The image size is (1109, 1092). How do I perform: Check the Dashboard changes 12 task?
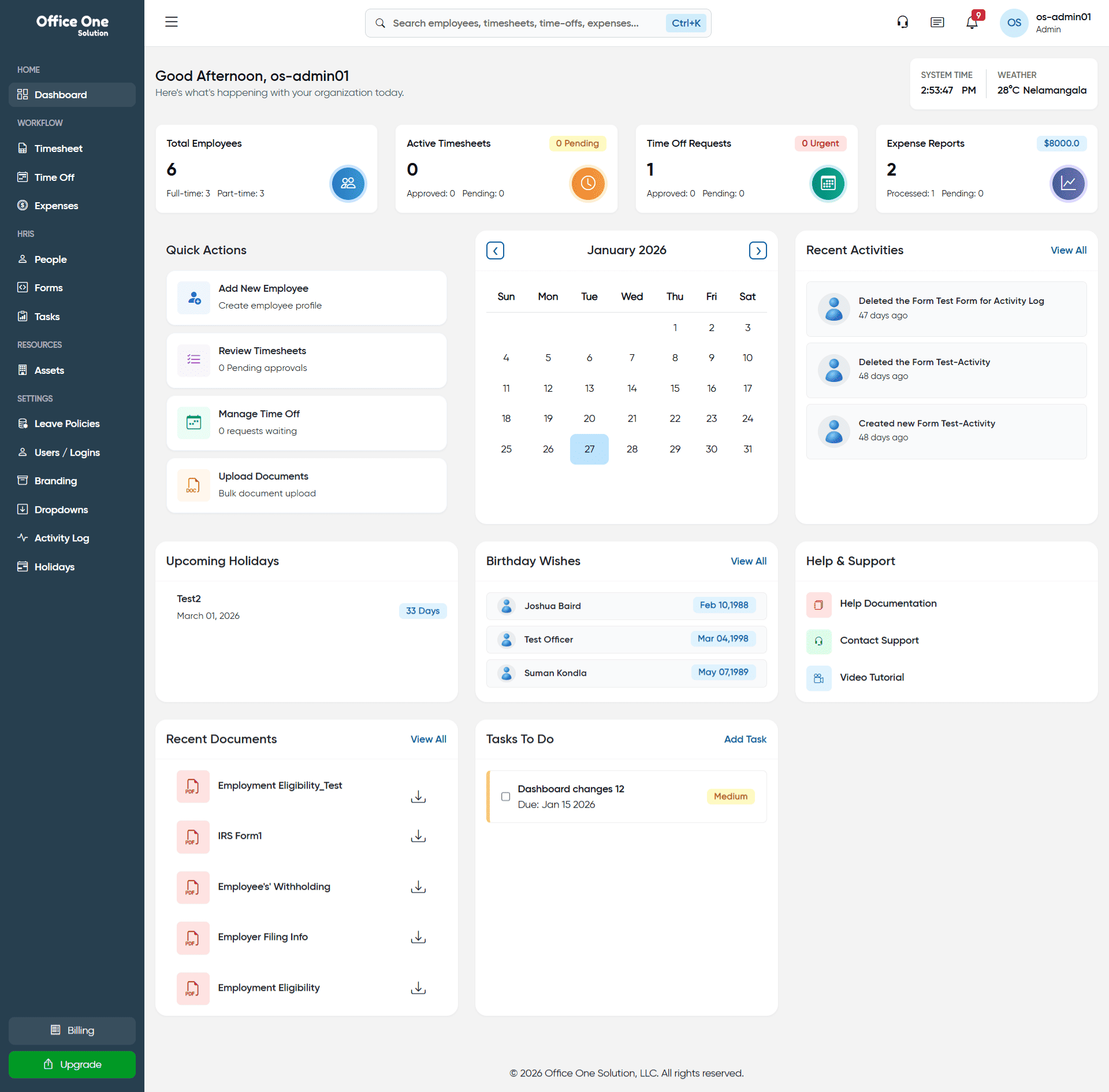505,796
